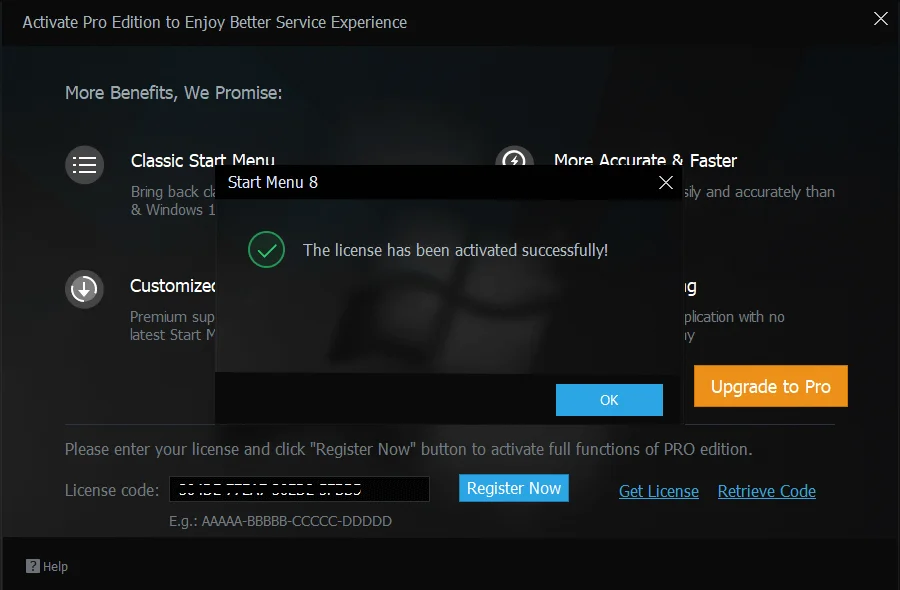Close the Start Menu 8 dialog
Viewport: 900px width, 590px height.
point(666,183)
